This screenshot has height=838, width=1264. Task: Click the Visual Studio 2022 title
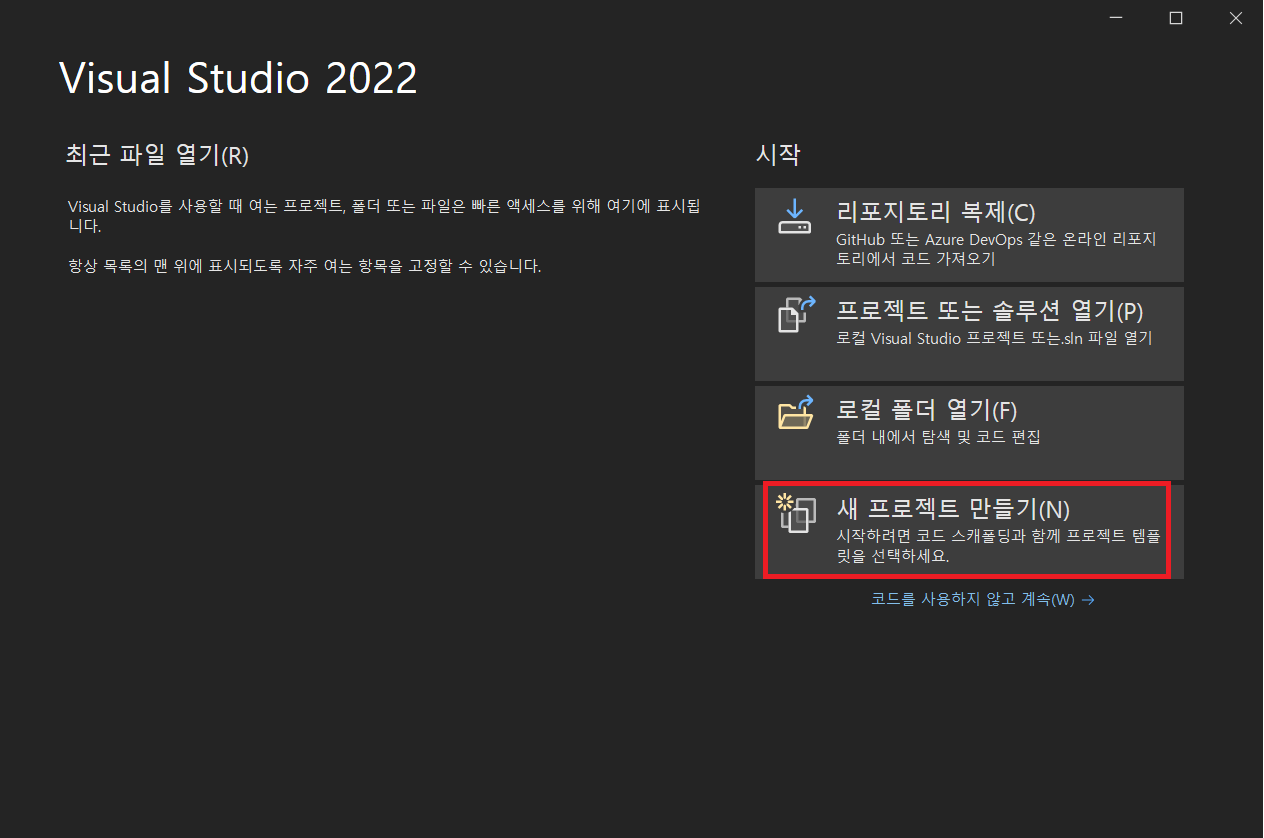238,79
